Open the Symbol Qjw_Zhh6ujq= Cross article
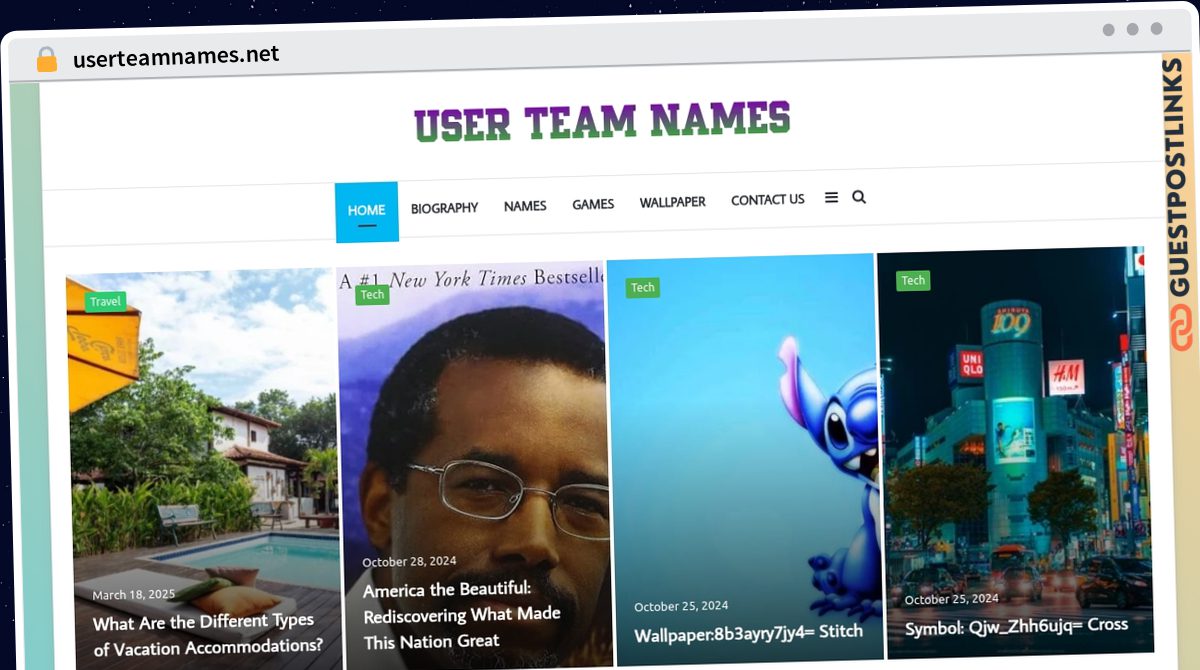1200x670 pixels. [x=1016, y=627]
